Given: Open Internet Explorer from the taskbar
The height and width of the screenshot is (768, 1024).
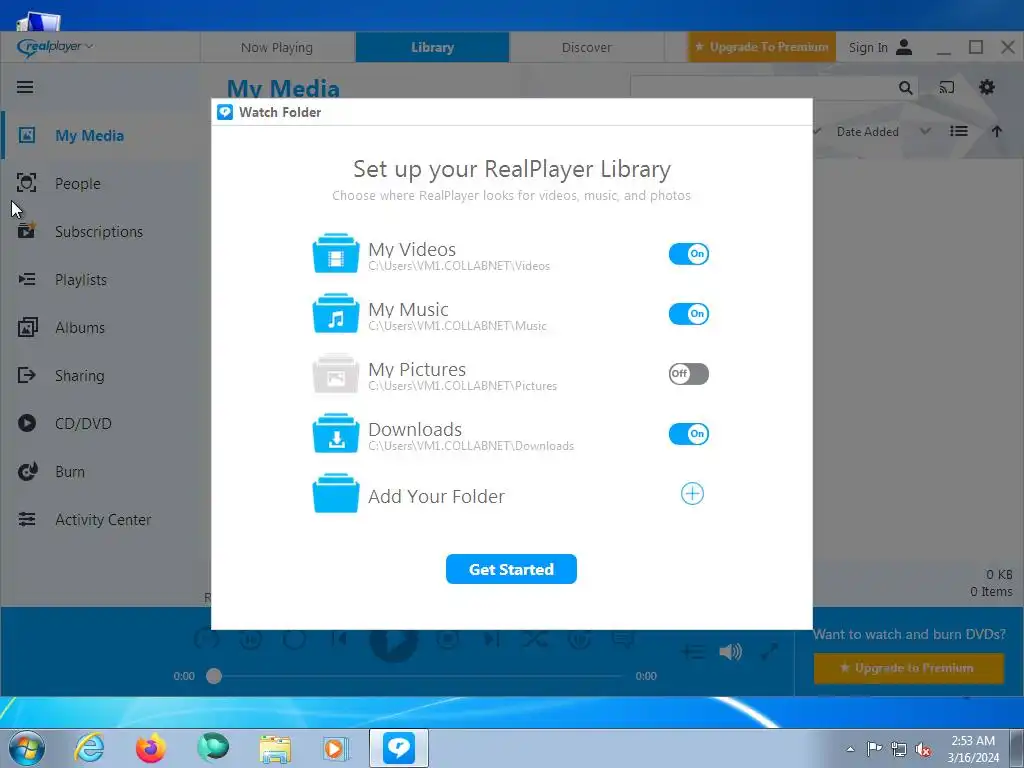Looking at the screenshot, I should point(89,748).
